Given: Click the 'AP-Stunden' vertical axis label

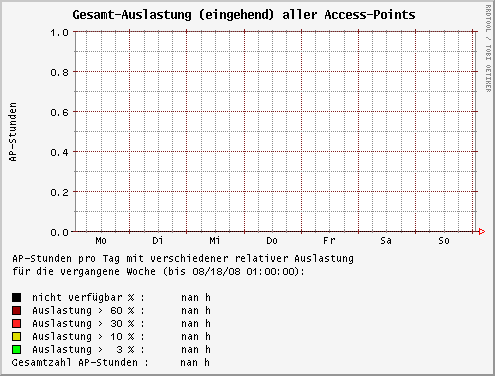Looking at the screenshot, I should (x=13, y=132).
